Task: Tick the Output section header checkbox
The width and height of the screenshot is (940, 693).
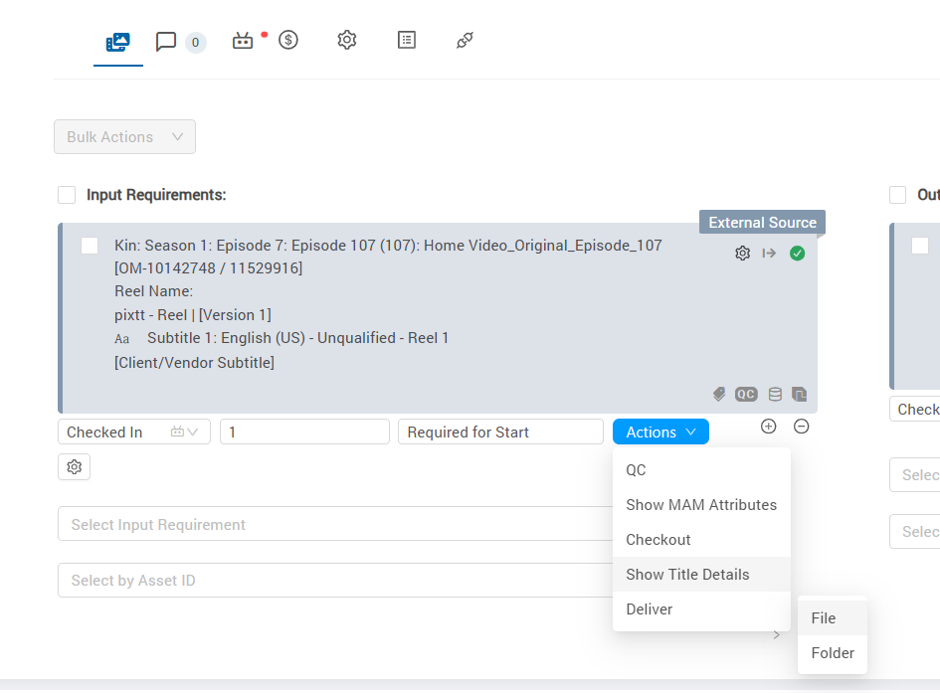Action: pyautogui.click(x=897, y=195)
